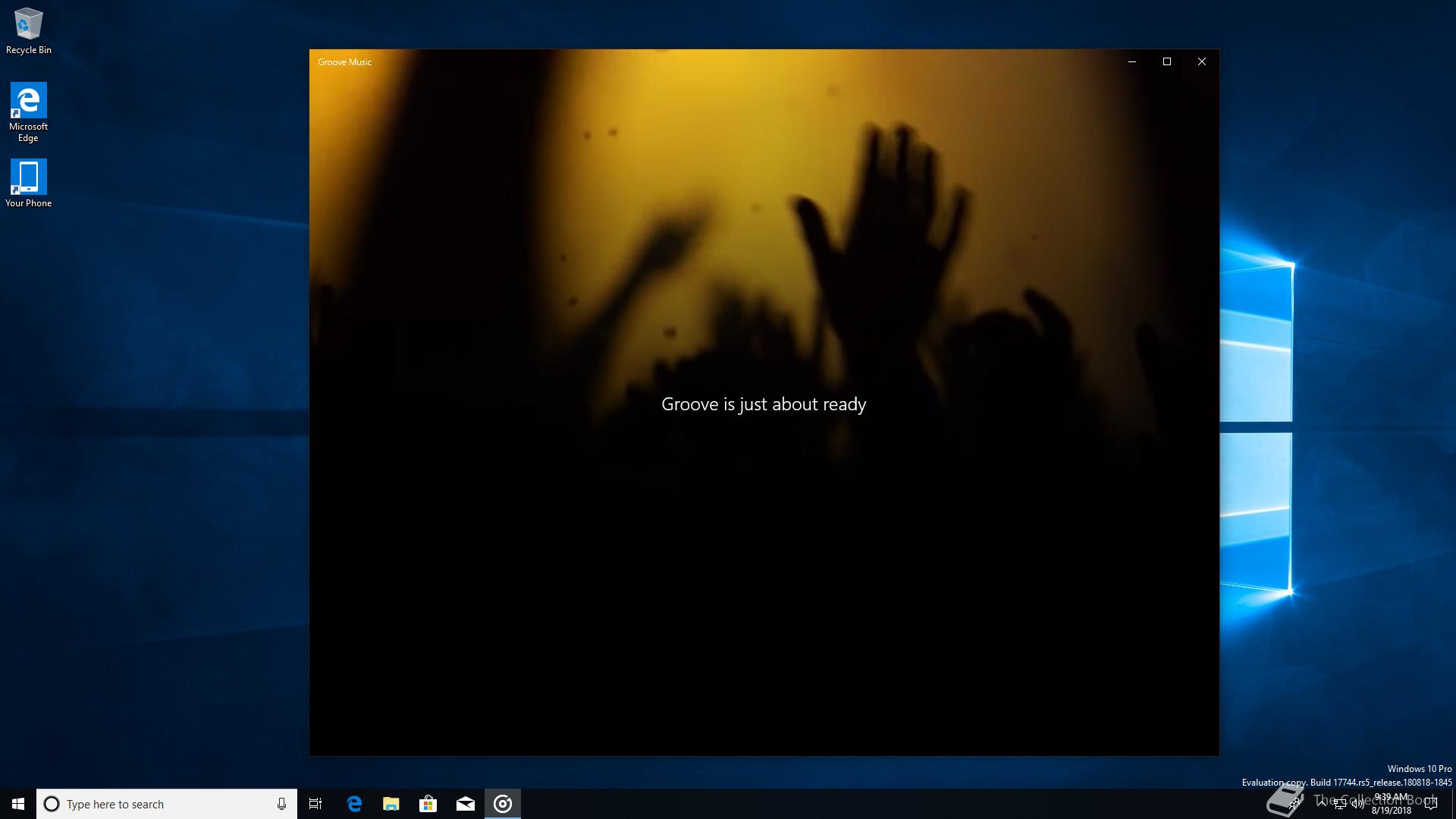1456x819 pixels.
Task: Click the Show desktop sliver at taskbar end
Action: [x=1454, y=804]
